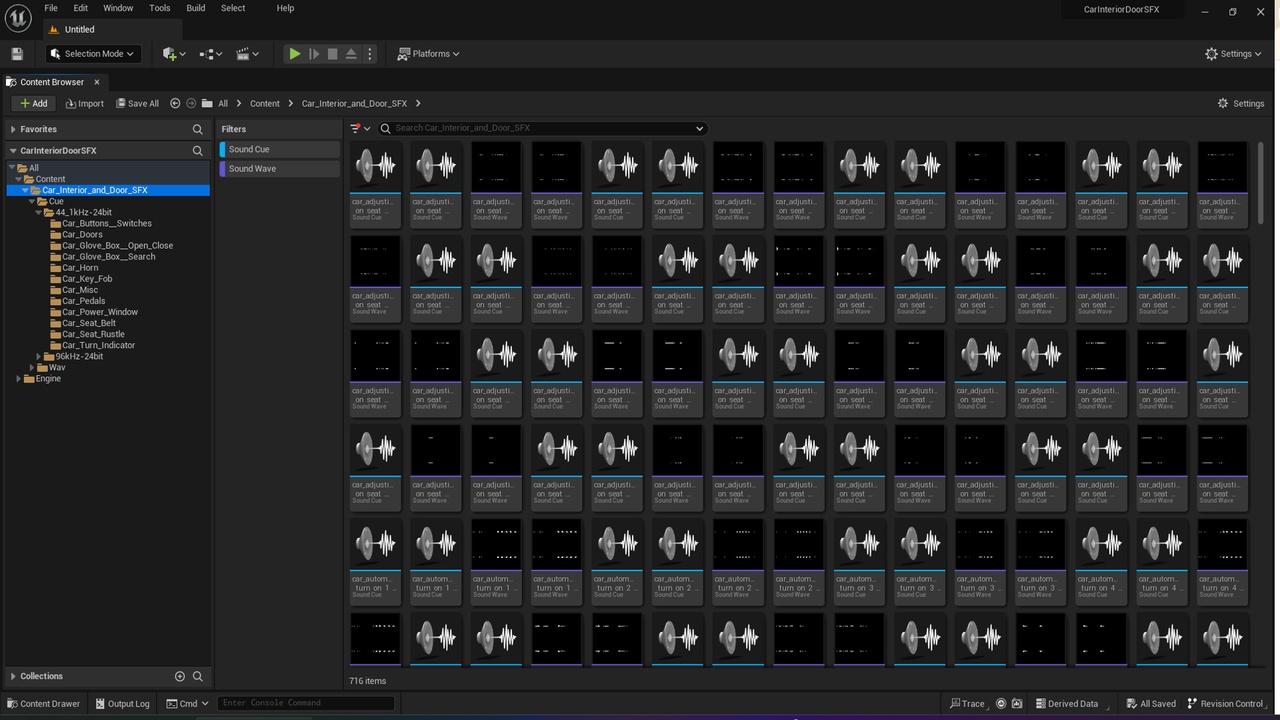1280x720 pixels.
Task: Select the Car_Buttons__Switches folder
Action: [107, 223]
